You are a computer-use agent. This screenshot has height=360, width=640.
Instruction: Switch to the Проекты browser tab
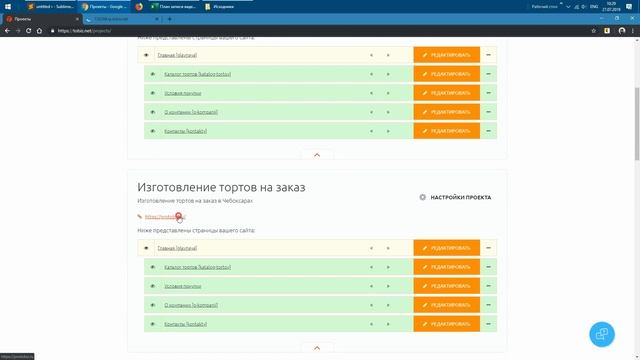[x=41, y=19]
